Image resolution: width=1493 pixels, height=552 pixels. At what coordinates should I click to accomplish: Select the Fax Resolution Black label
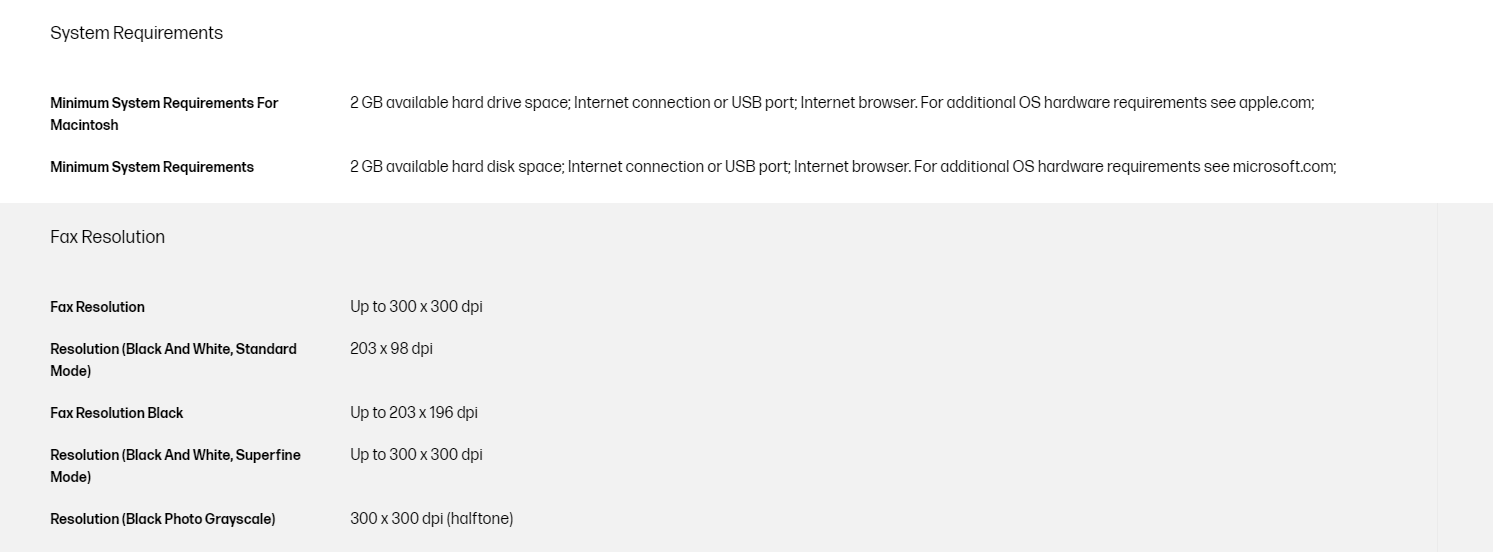(117, 413)
